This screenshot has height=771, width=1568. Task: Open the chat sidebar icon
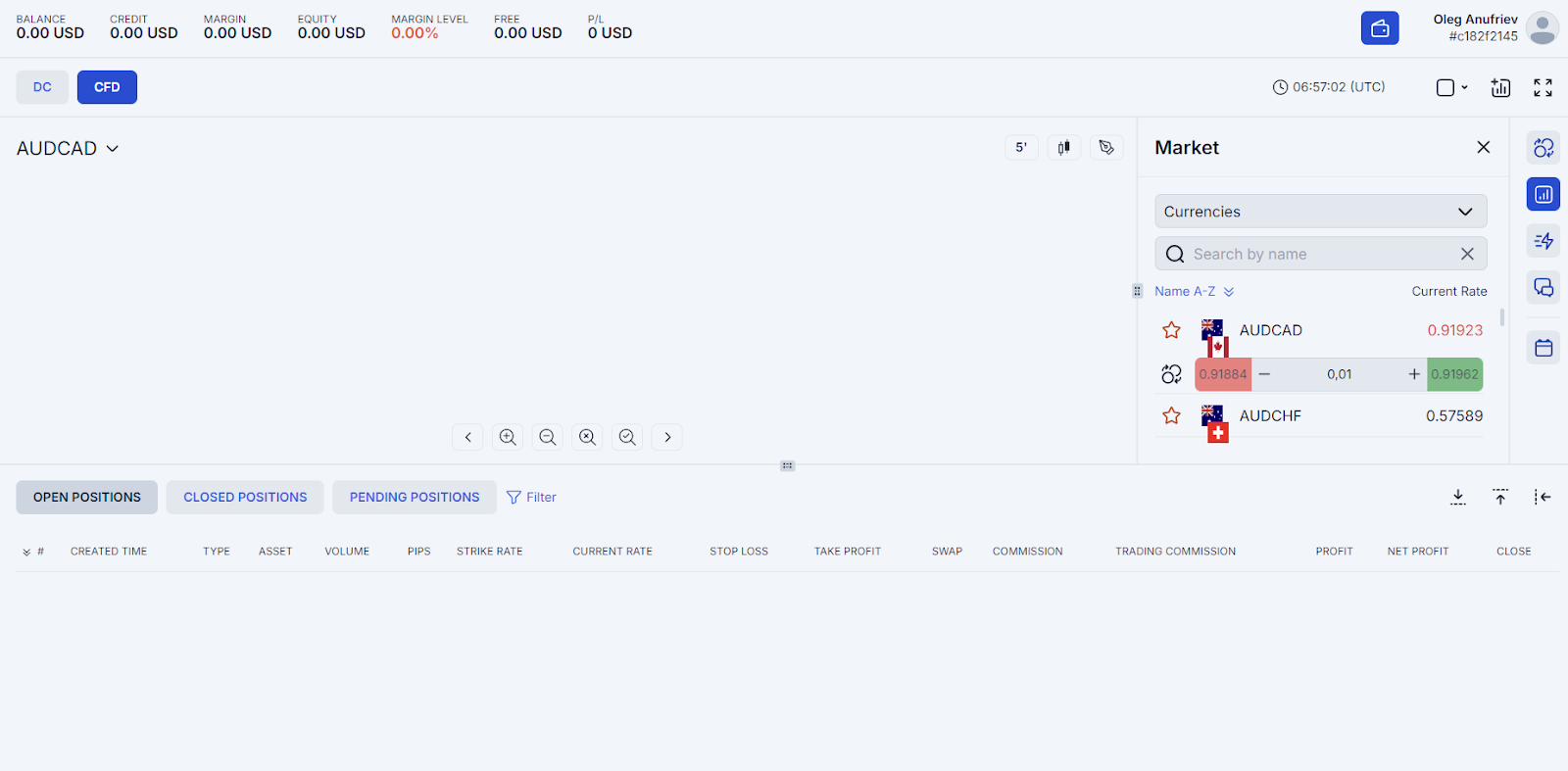(x=1543, y=287)
